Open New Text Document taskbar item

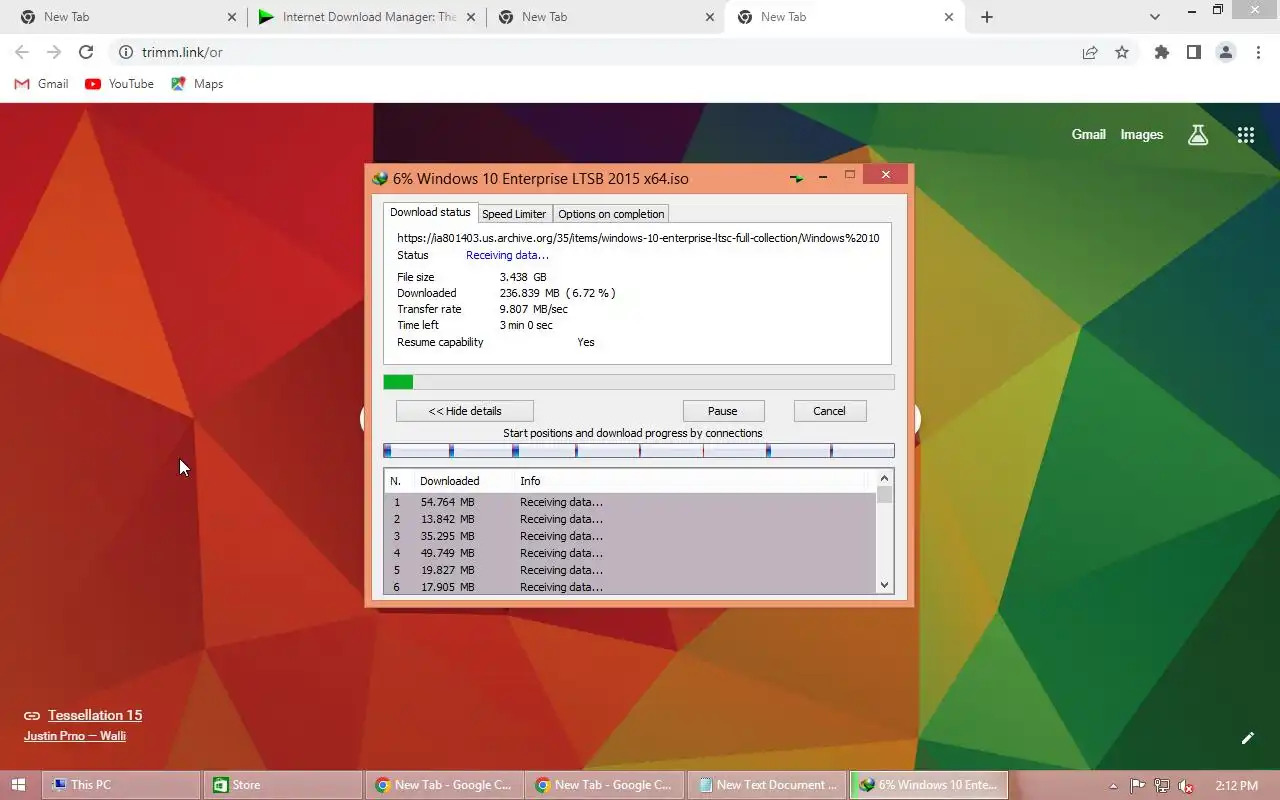[x=768, y=785]
